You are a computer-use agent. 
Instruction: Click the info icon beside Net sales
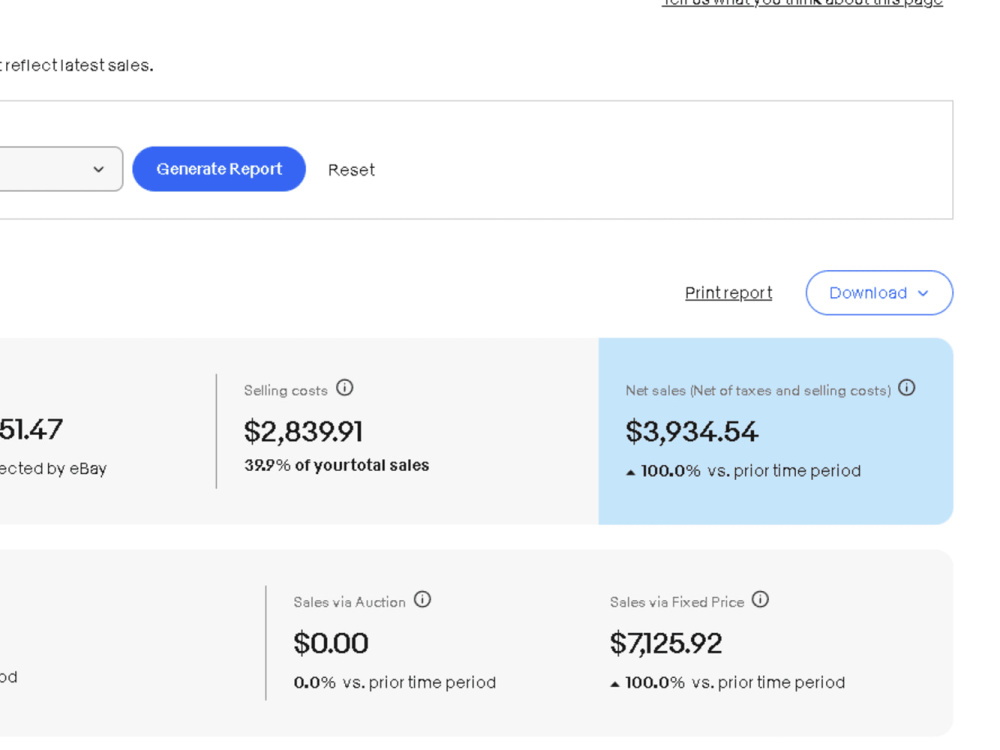click(x=906, y=388)
